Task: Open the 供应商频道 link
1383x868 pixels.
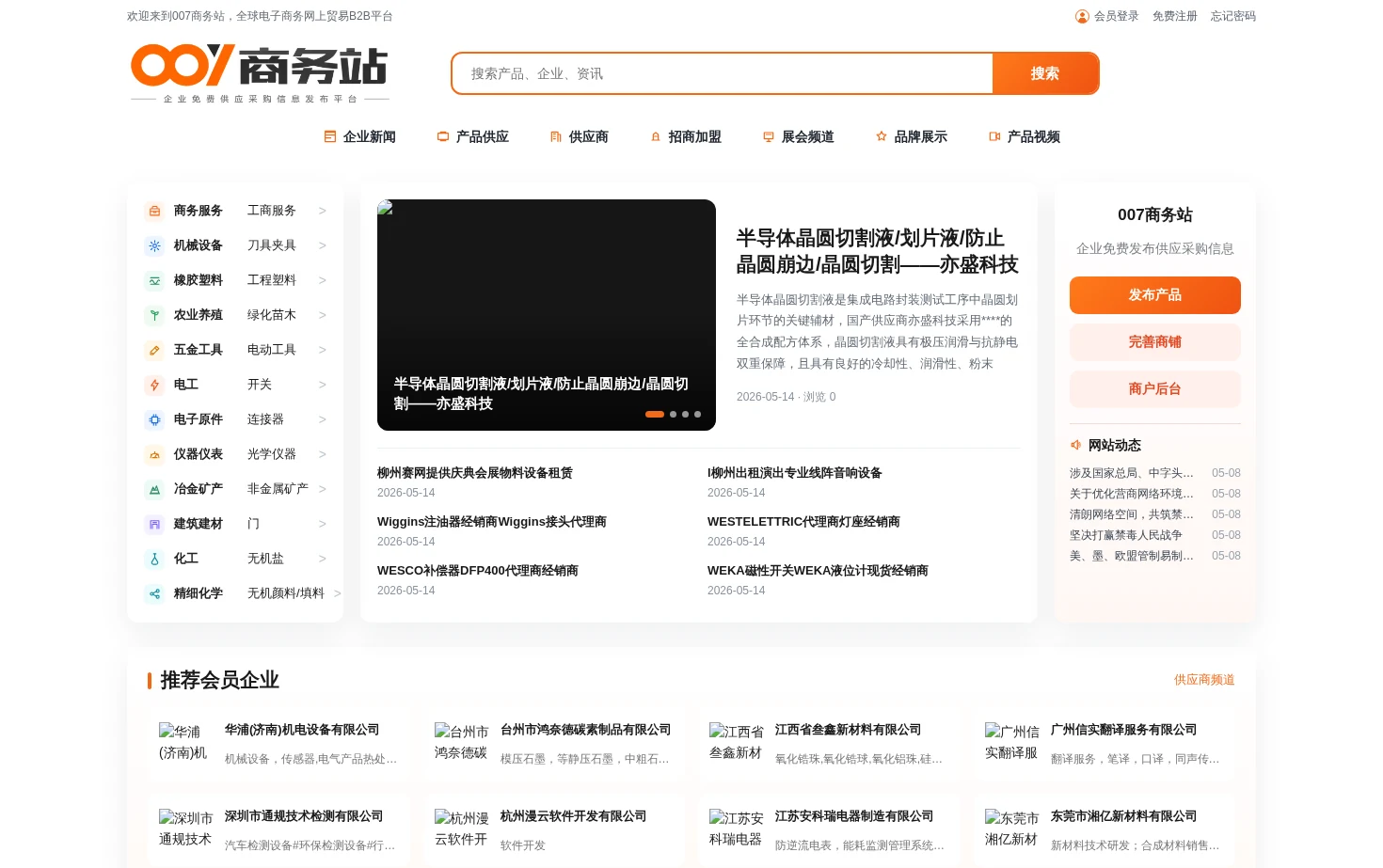Action: point(1204,680)
